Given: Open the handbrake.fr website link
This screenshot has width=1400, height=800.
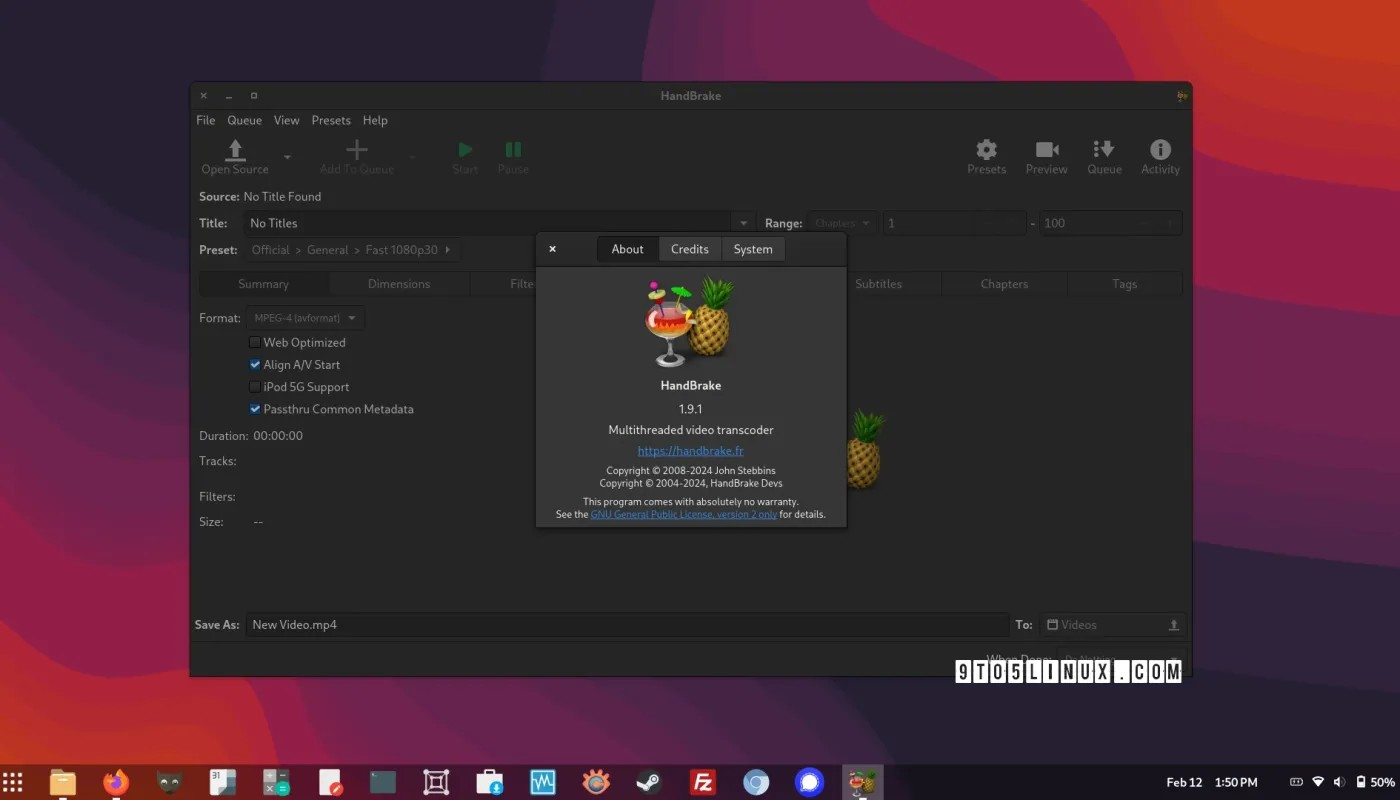Looking at the screenshot, I should (690, 450).
